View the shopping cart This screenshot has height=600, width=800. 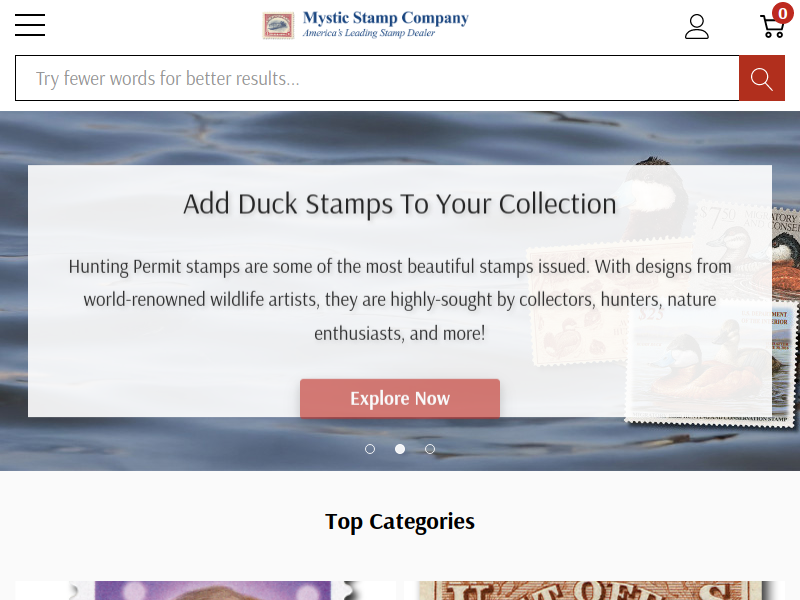(772, 27)
